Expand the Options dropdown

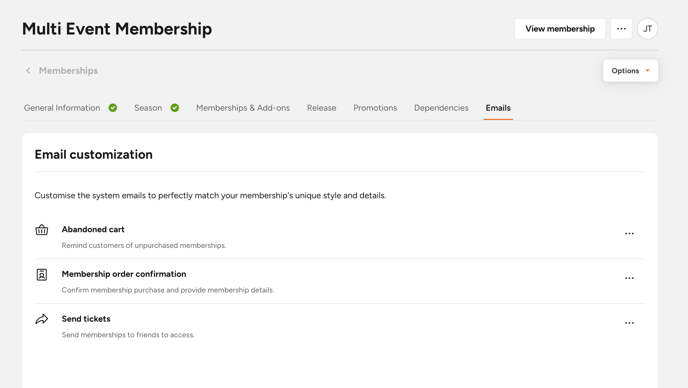(630, 71)
